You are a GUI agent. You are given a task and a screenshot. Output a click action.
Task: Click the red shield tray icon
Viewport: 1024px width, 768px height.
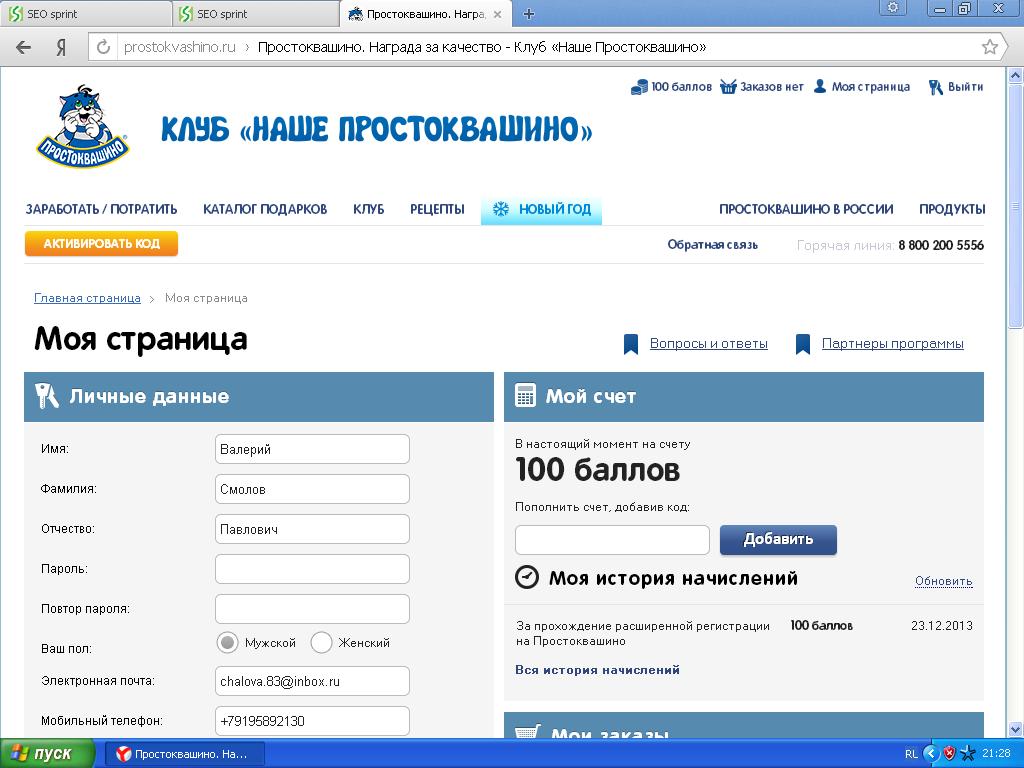[x=950, y=753]
